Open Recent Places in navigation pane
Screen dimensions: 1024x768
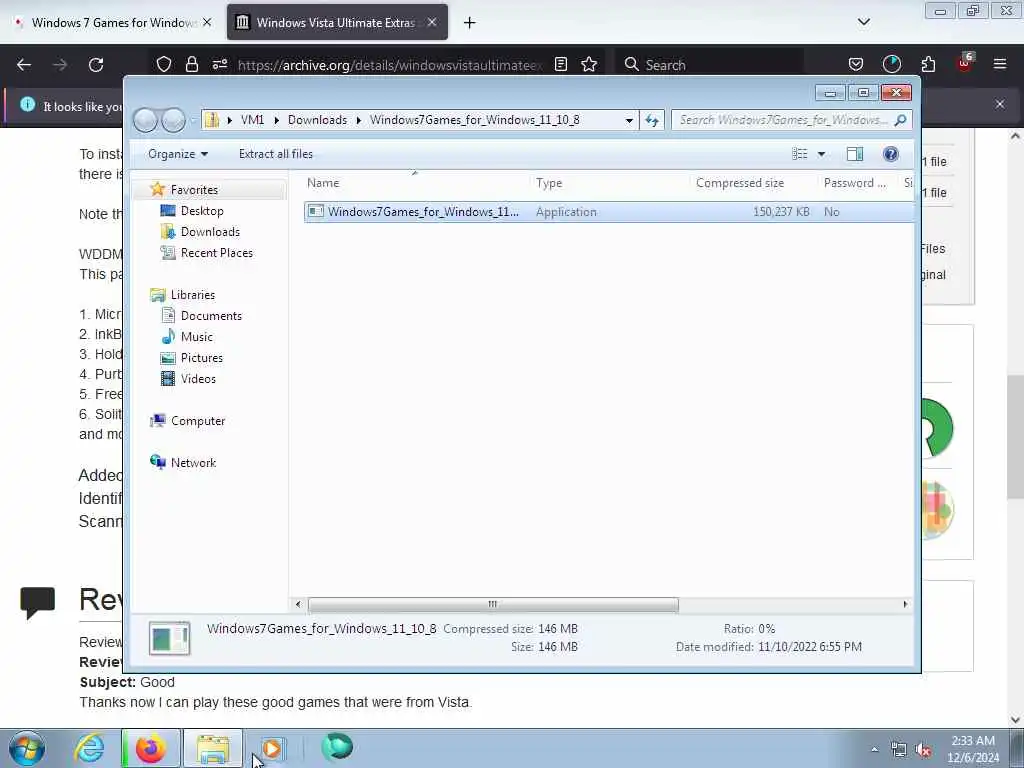tap(216, 253)
